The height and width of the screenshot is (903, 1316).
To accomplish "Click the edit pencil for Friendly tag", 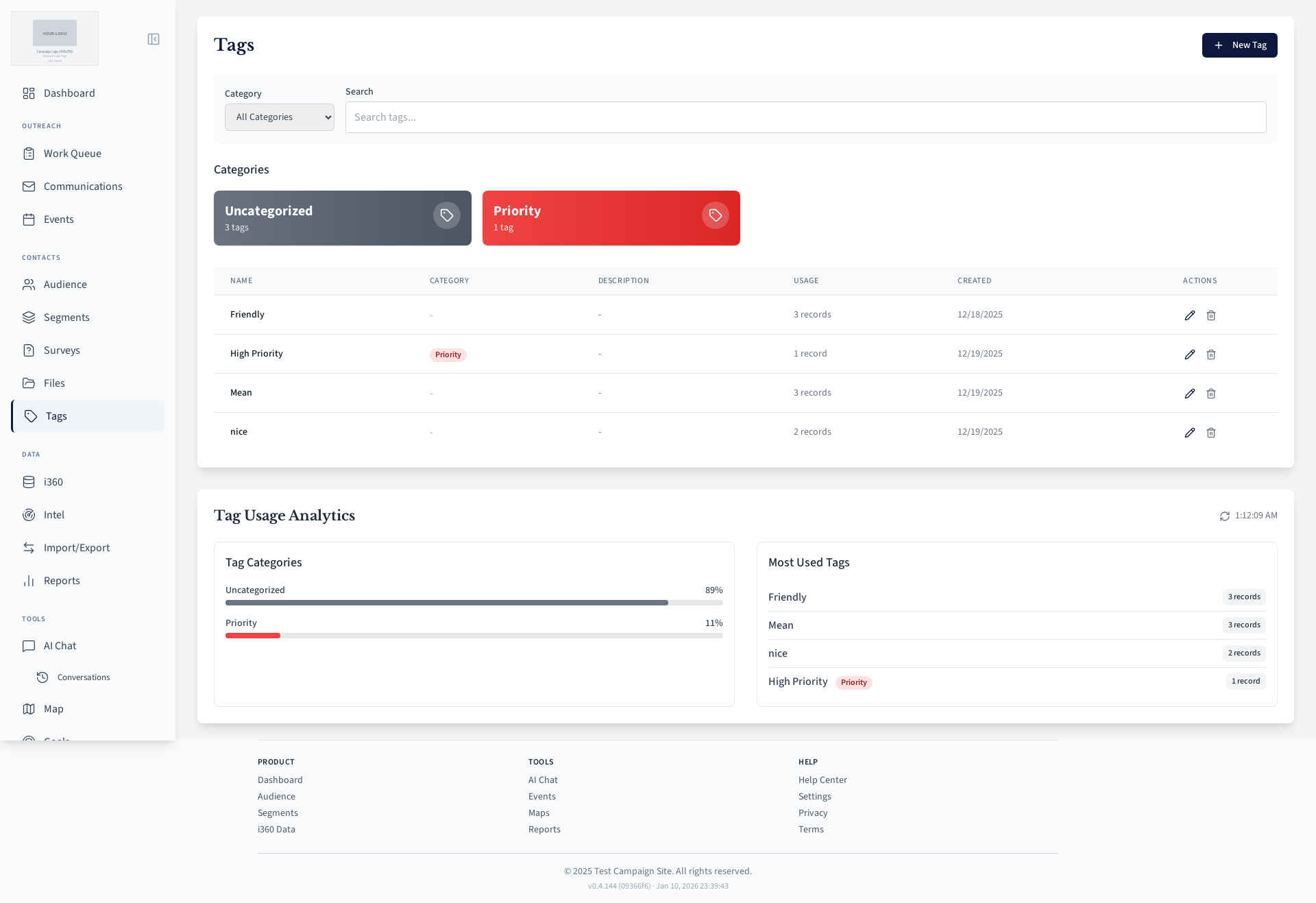I will (x=1190, y=315).
